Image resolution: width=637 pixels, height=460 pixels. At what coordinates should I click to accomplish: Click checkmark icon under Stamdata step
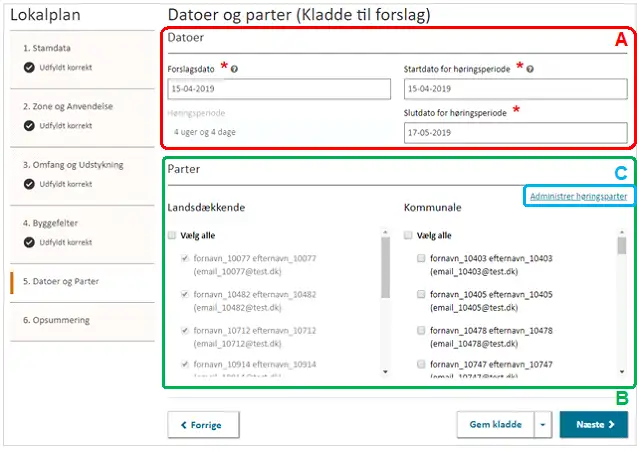tap(29, 68)
